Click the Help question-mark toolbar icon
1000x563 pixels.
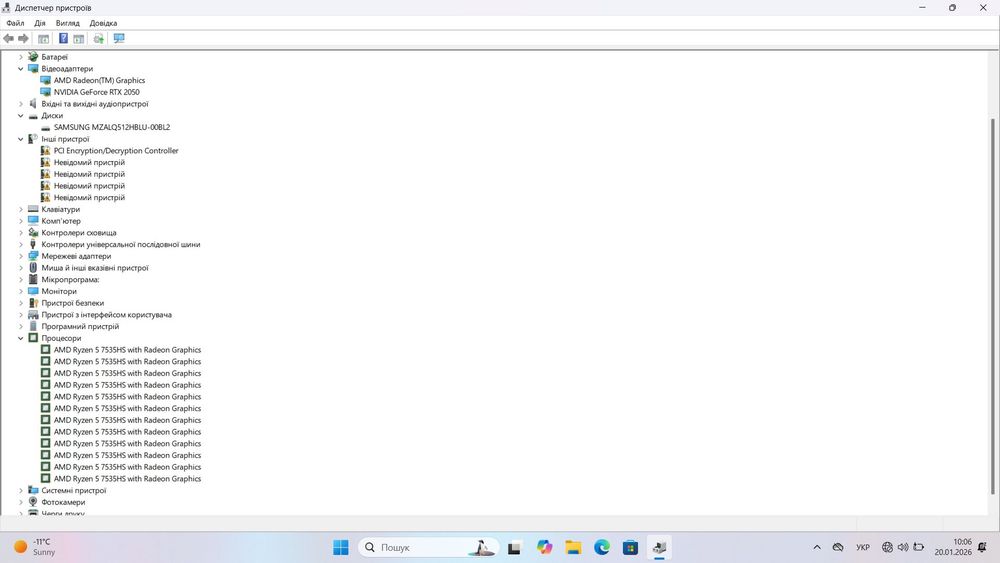pyautogui.click(x=63, y=39)
